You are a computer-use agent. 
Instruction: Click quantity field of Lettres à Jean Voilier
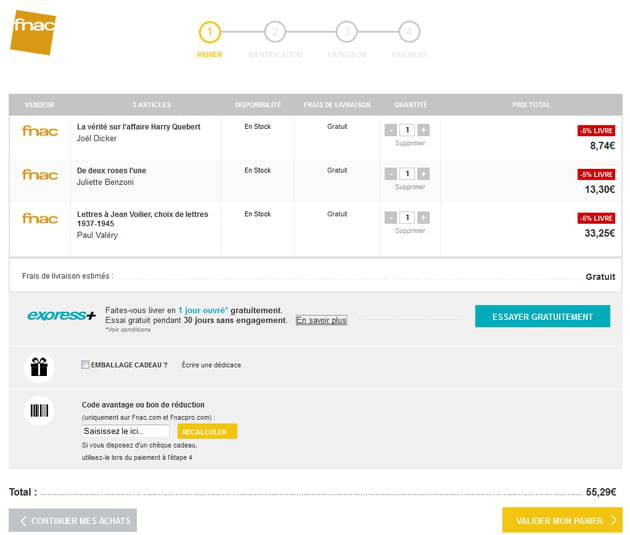[407, 217]
